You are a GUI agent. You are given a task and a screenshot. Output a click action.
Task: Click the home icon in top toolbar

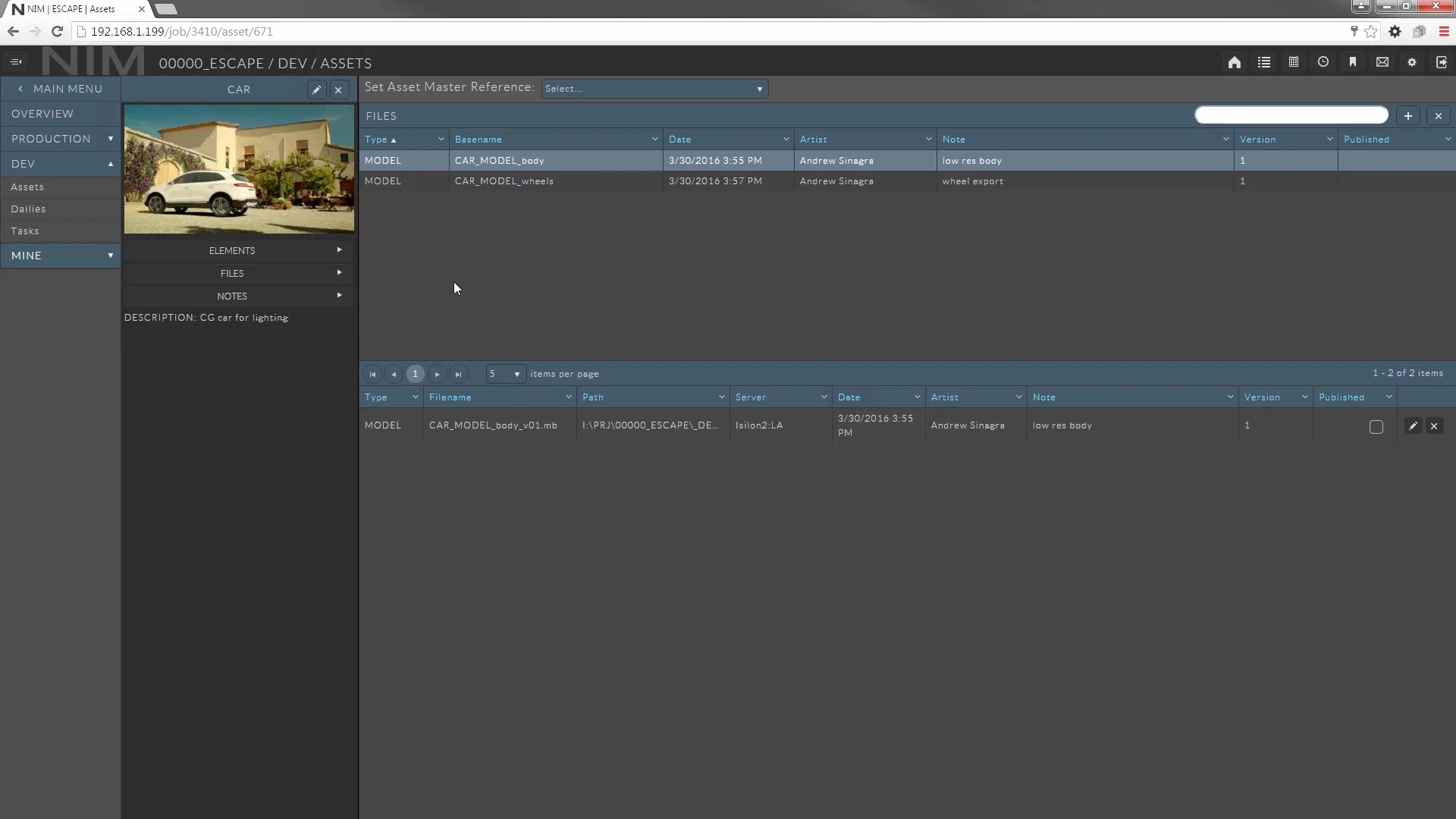[x=1235, y=62]
